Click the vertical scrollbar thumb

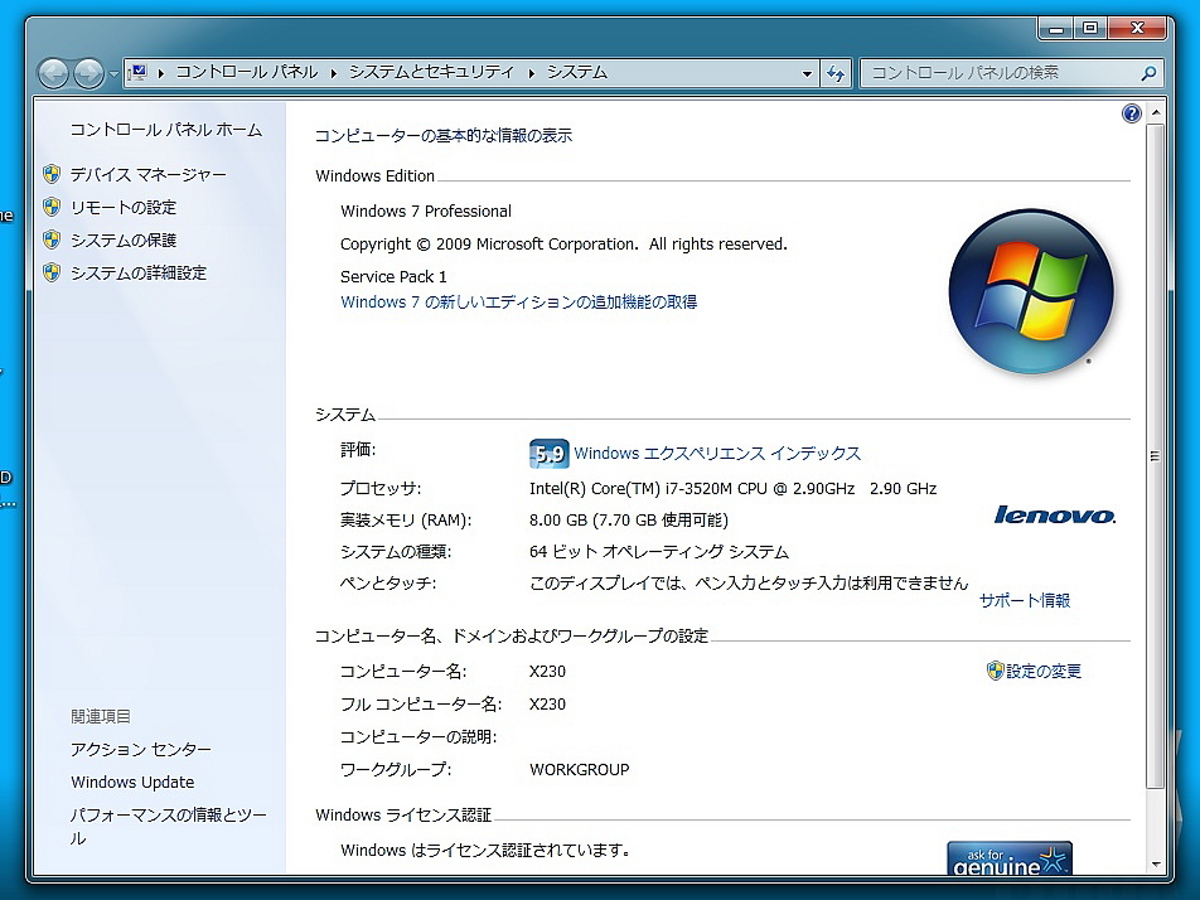point(1156,456)
